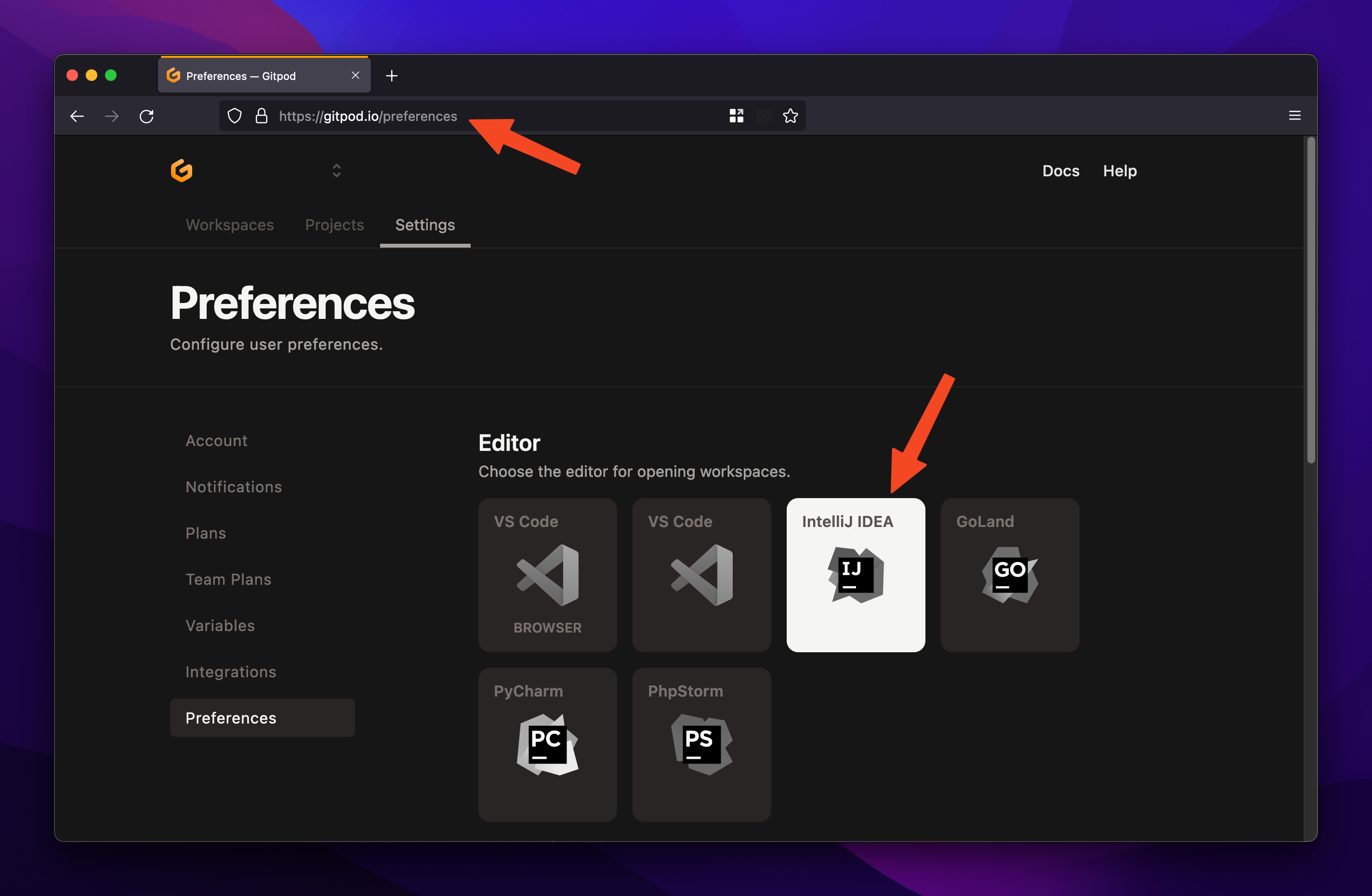The width and height of the screenshot is (1372, 896).
Task: Select the IntelliJ IDEA editor card
Action: pos(856,575)
